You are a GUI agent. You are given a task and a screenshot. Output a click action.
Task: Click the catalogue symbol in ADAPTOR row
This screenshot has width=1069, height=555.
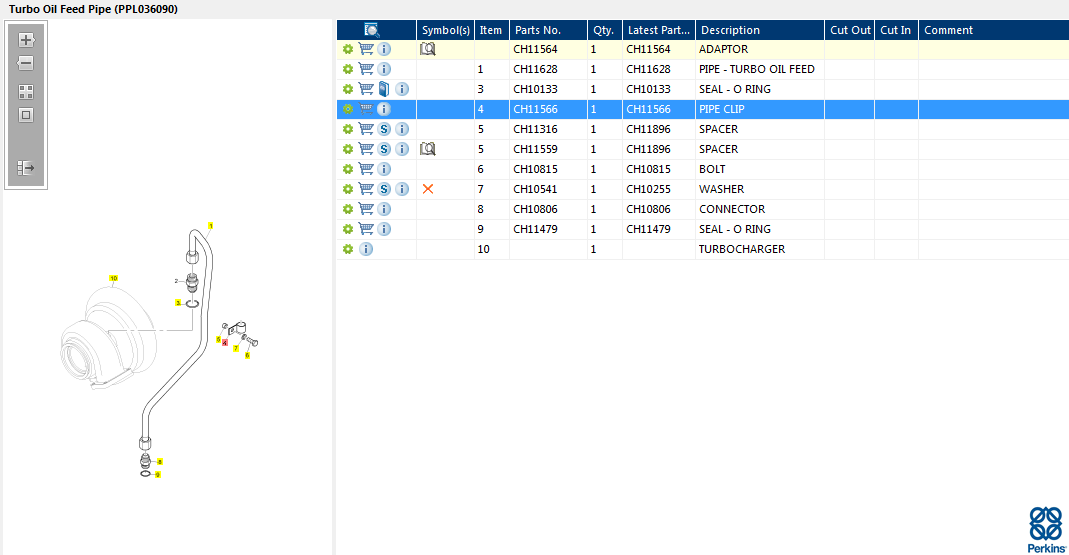tap(428, 49)
